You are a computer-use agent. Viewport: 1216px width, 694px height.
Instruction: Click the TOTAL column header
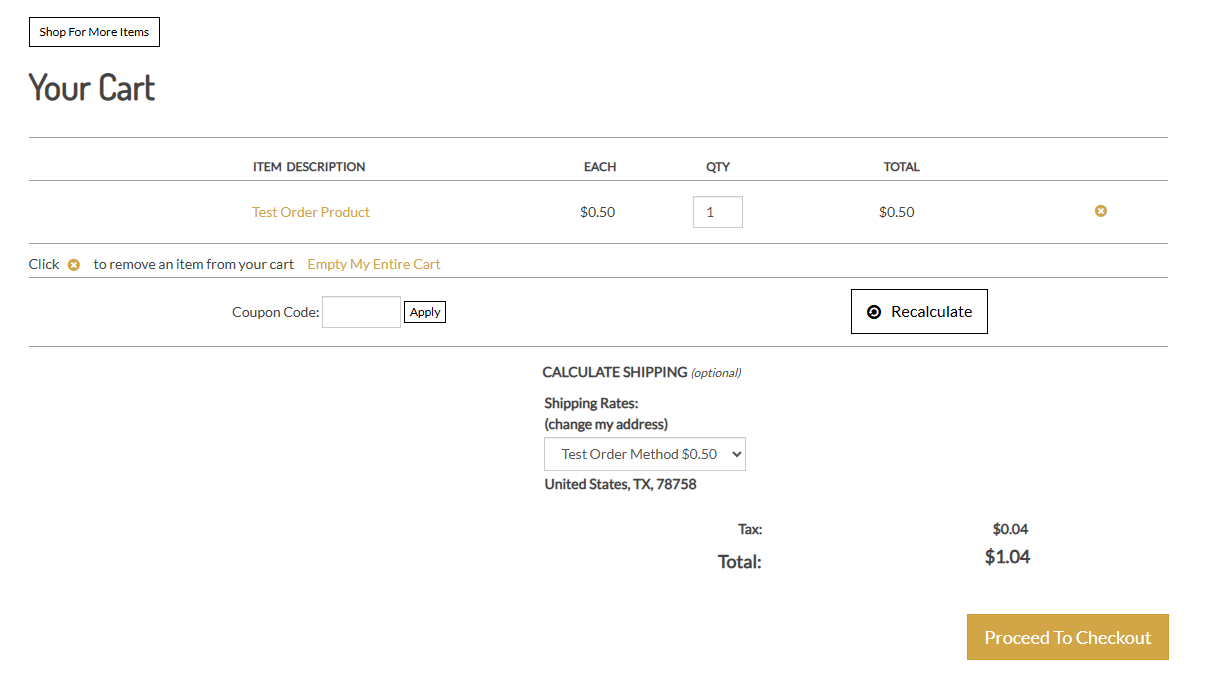click(901, 167)
